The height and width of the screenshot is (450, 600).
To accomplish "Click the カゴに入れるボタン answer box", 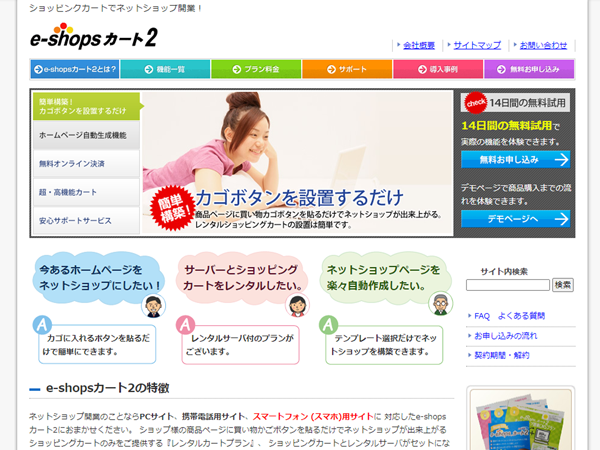I will click(x=97, y=344).
